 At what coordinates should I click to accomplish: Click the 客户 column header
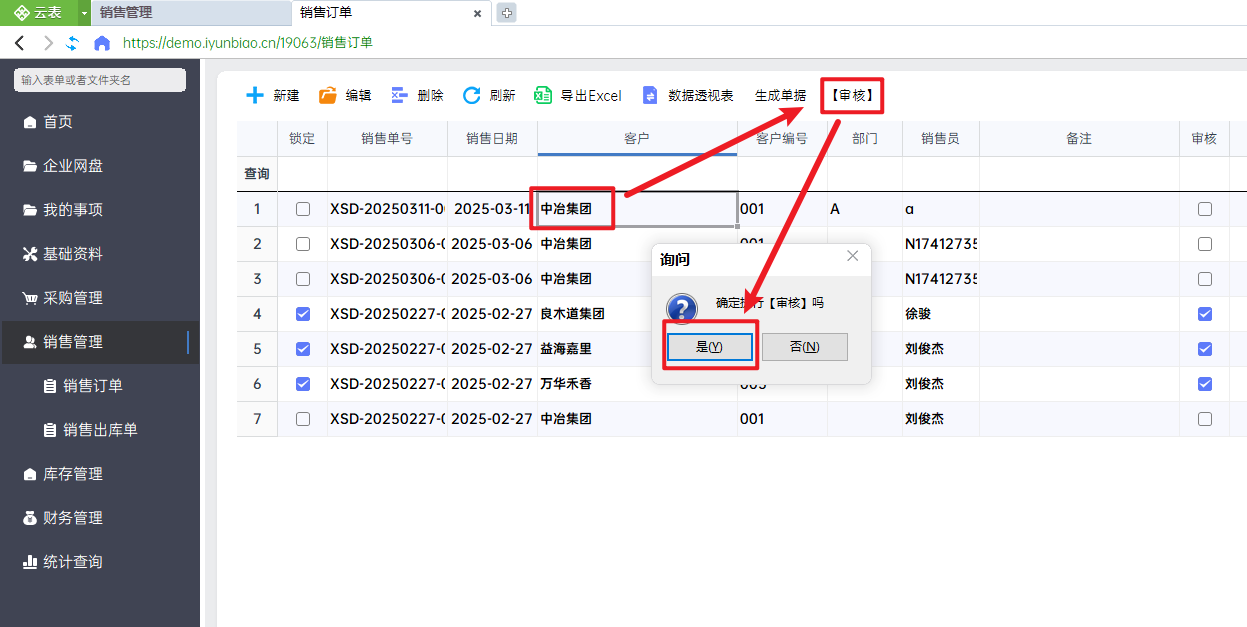[x=637, y=139]
